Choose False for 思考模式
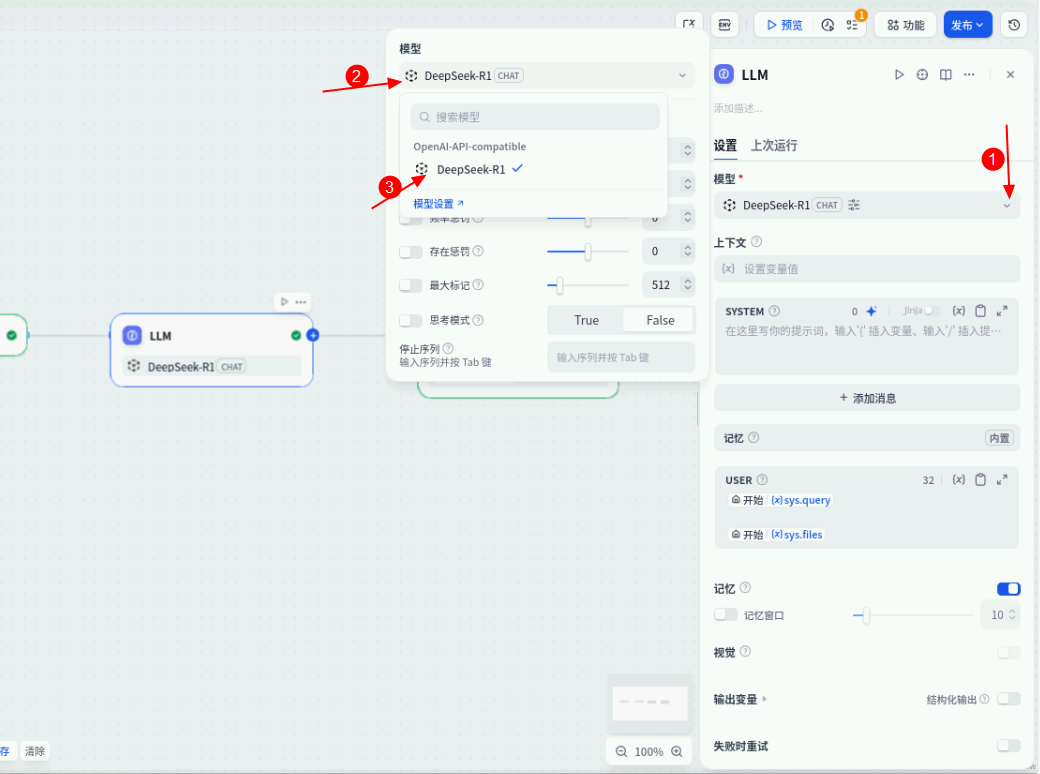1040x774 pixels. 660,320
